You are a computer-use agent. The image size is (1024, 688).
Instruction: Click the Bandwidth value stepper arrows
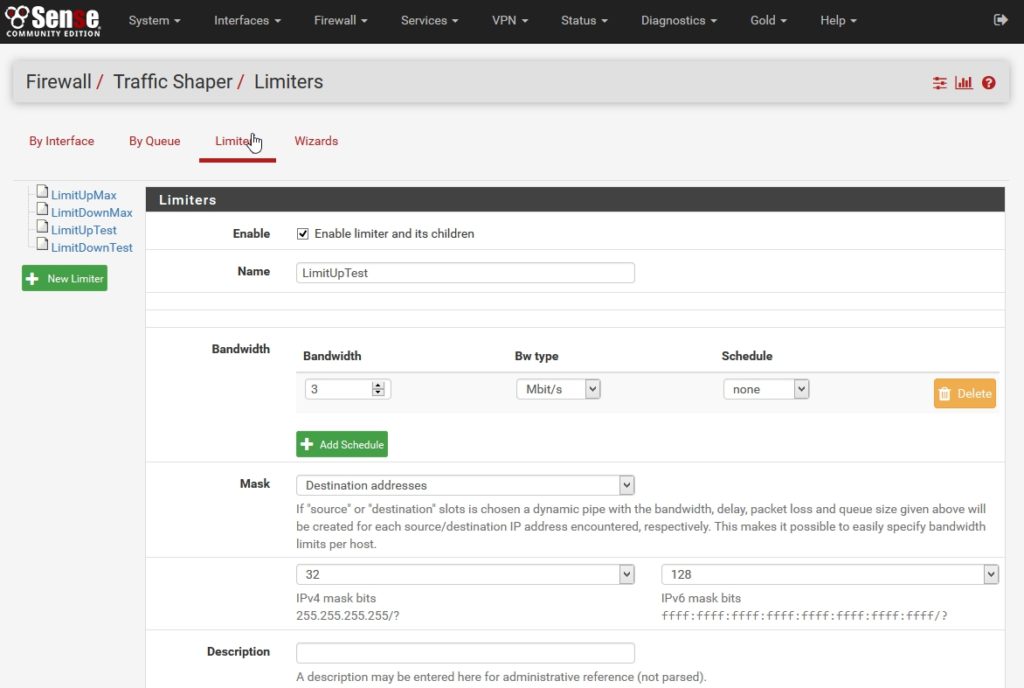(x=378, y=389)
